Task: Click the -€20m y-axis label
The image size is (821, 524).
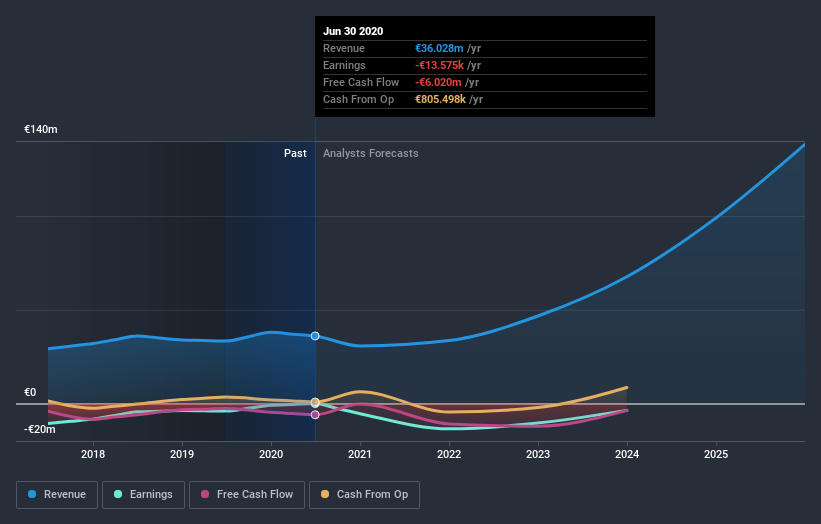Action: (39, 429)
